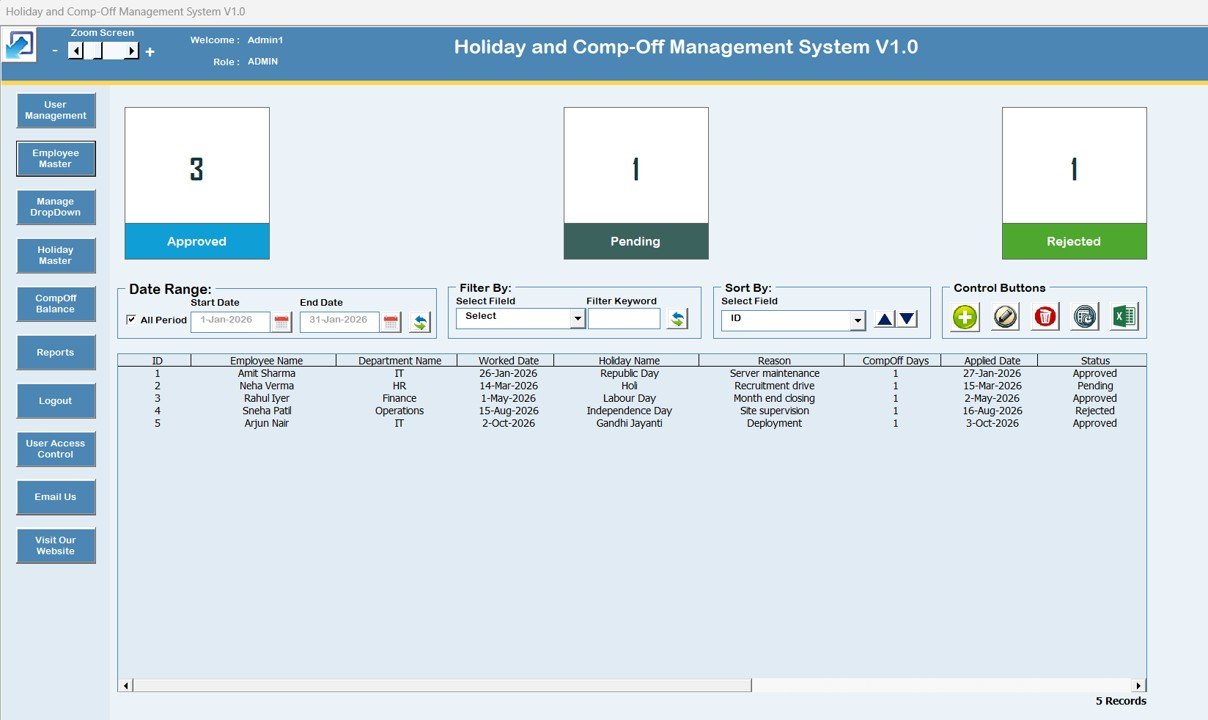
Task: Go to CompOff Balance page
Action: [x=56, y=304]
